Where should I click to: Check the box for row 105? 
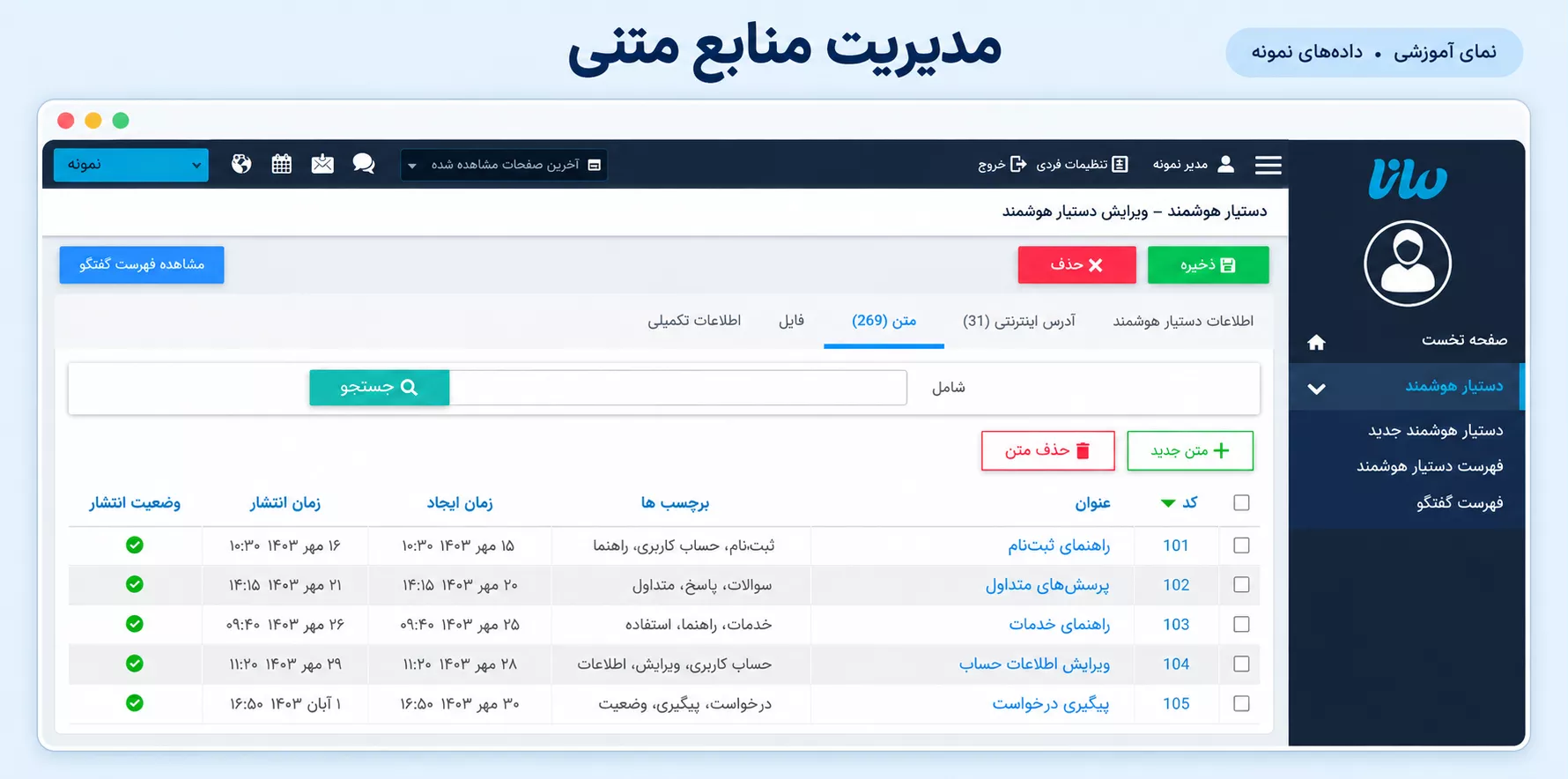coord(1241,703)
